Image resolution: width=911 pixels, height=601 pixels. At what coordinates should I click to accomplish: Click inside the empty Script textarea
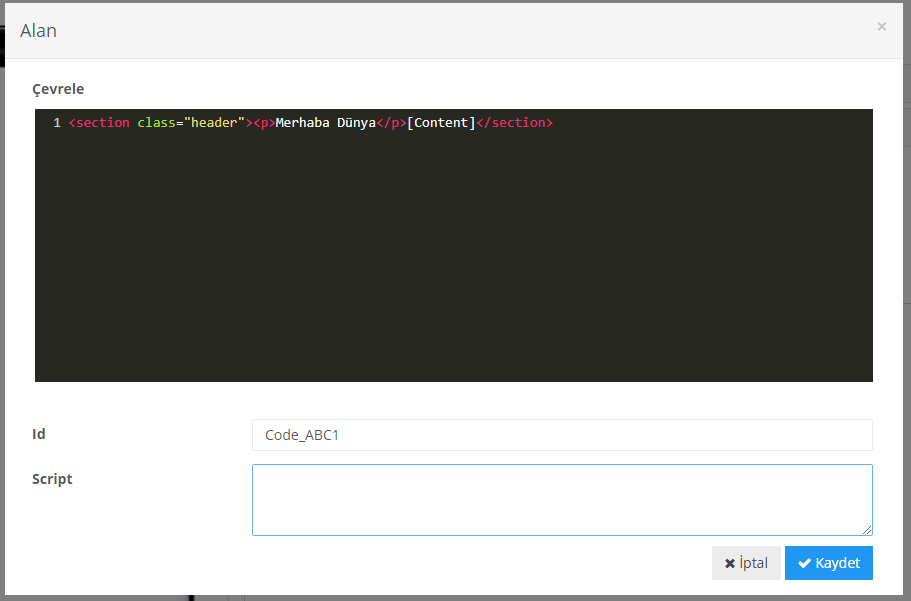tap(562, 499)
